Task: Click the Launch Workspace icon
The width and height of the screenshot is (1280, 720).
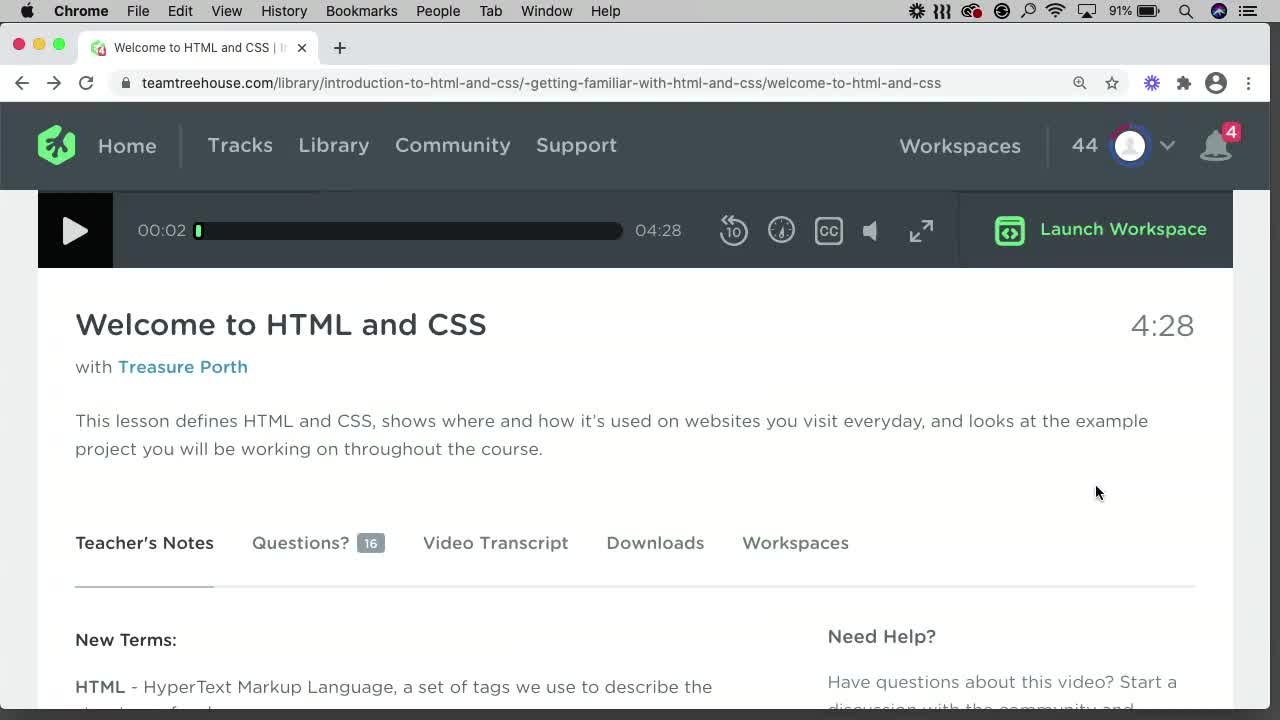Action: coord(1009,230)
